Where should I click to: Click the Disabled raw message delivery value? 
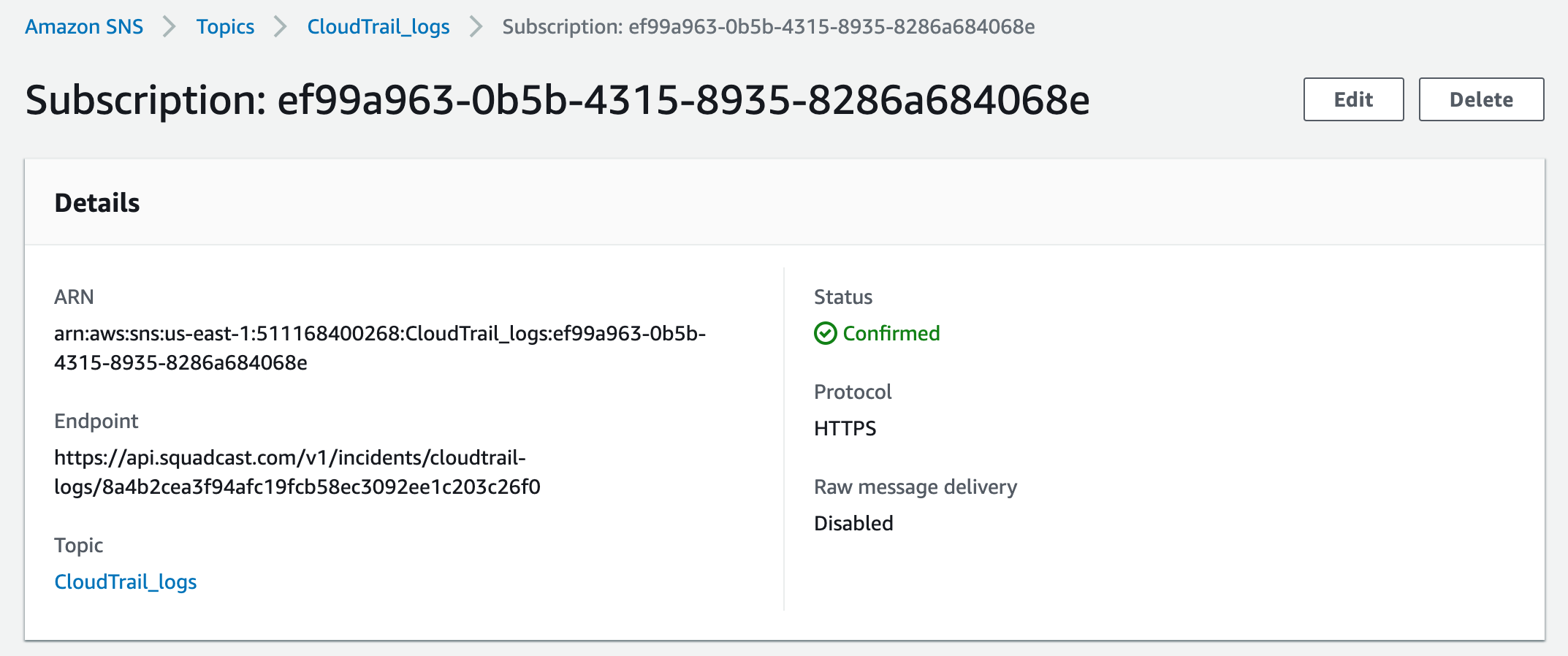click(853, 523)
